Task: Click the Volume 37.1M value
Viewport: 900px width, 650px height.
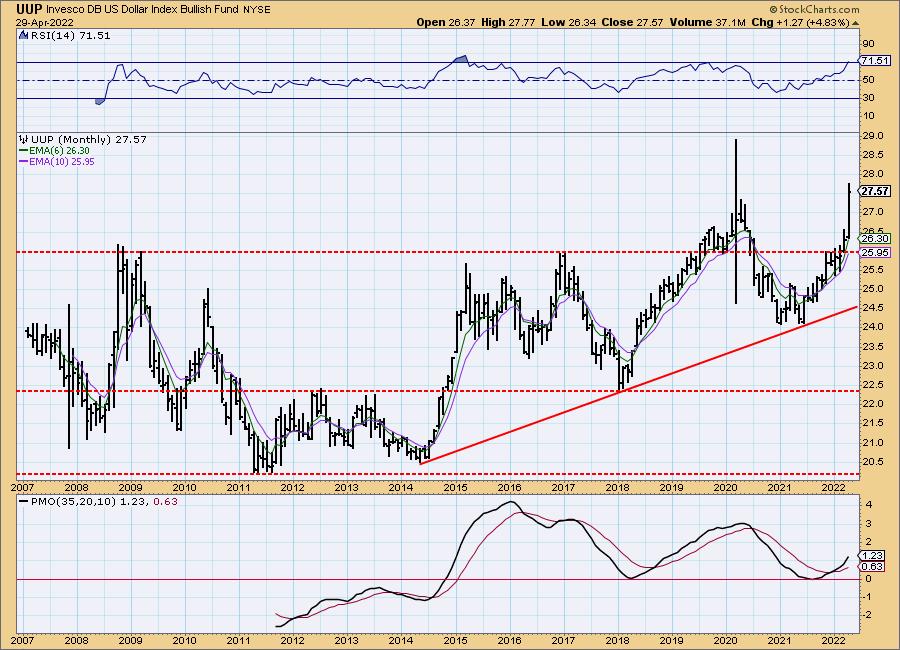Action: click(707, 22)
